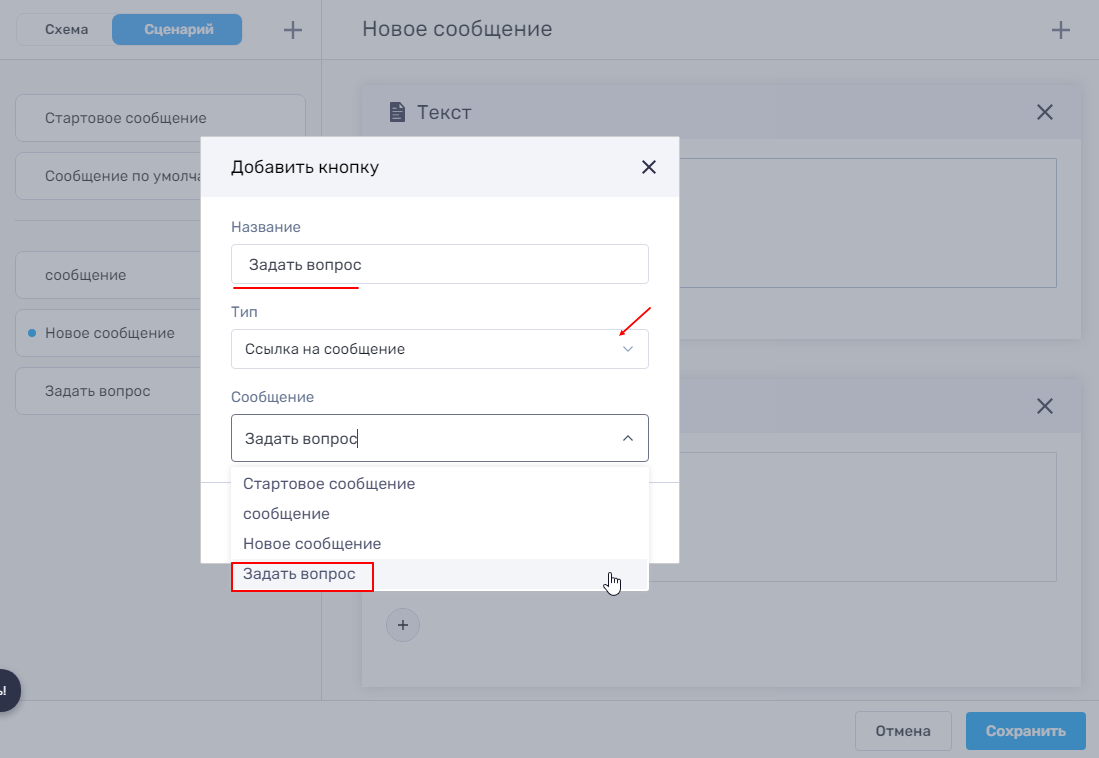Click the Название input field
Viewport: 1099px width, 758px height.
pos(439,265)
